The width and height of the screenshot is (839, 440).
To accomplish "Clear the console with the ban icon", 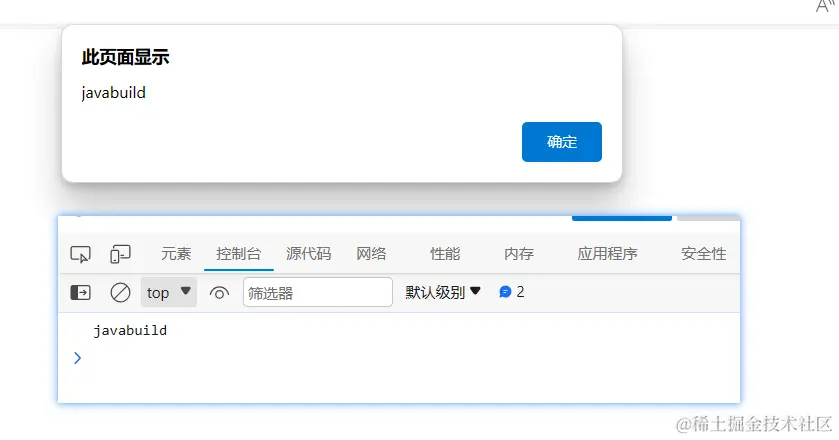I will 120,293.
